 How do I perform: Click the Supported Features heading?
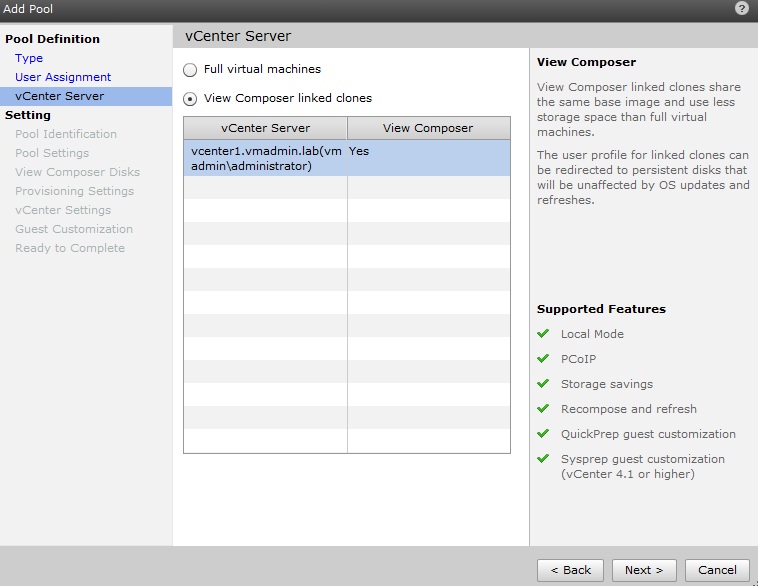(x=601, y=309)
